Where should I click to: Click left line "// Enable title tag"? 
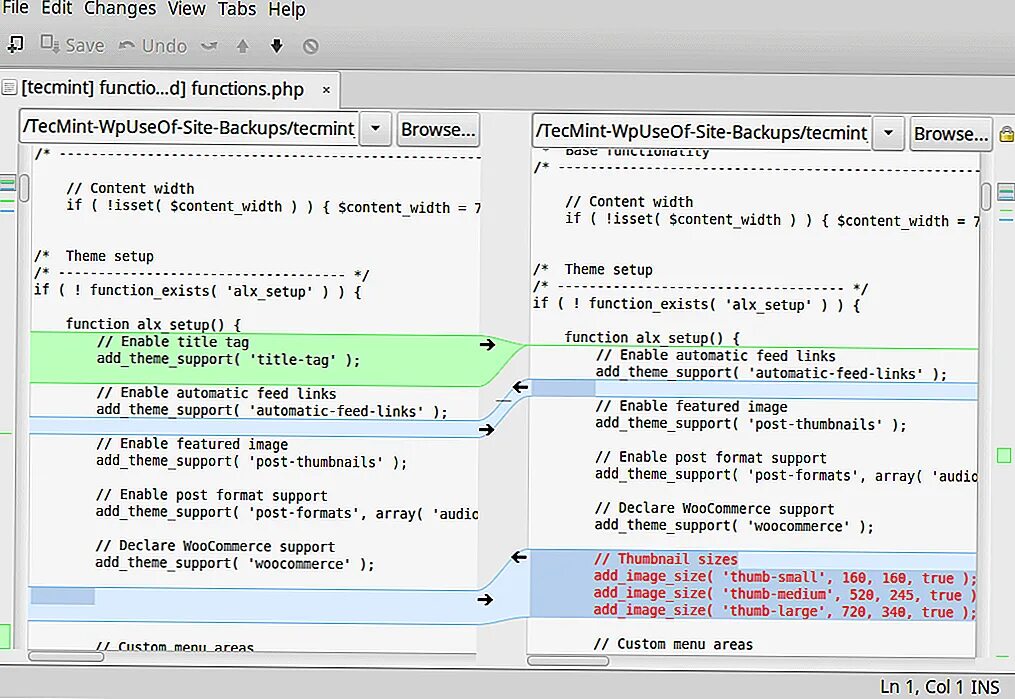click(x=173, y=342)
